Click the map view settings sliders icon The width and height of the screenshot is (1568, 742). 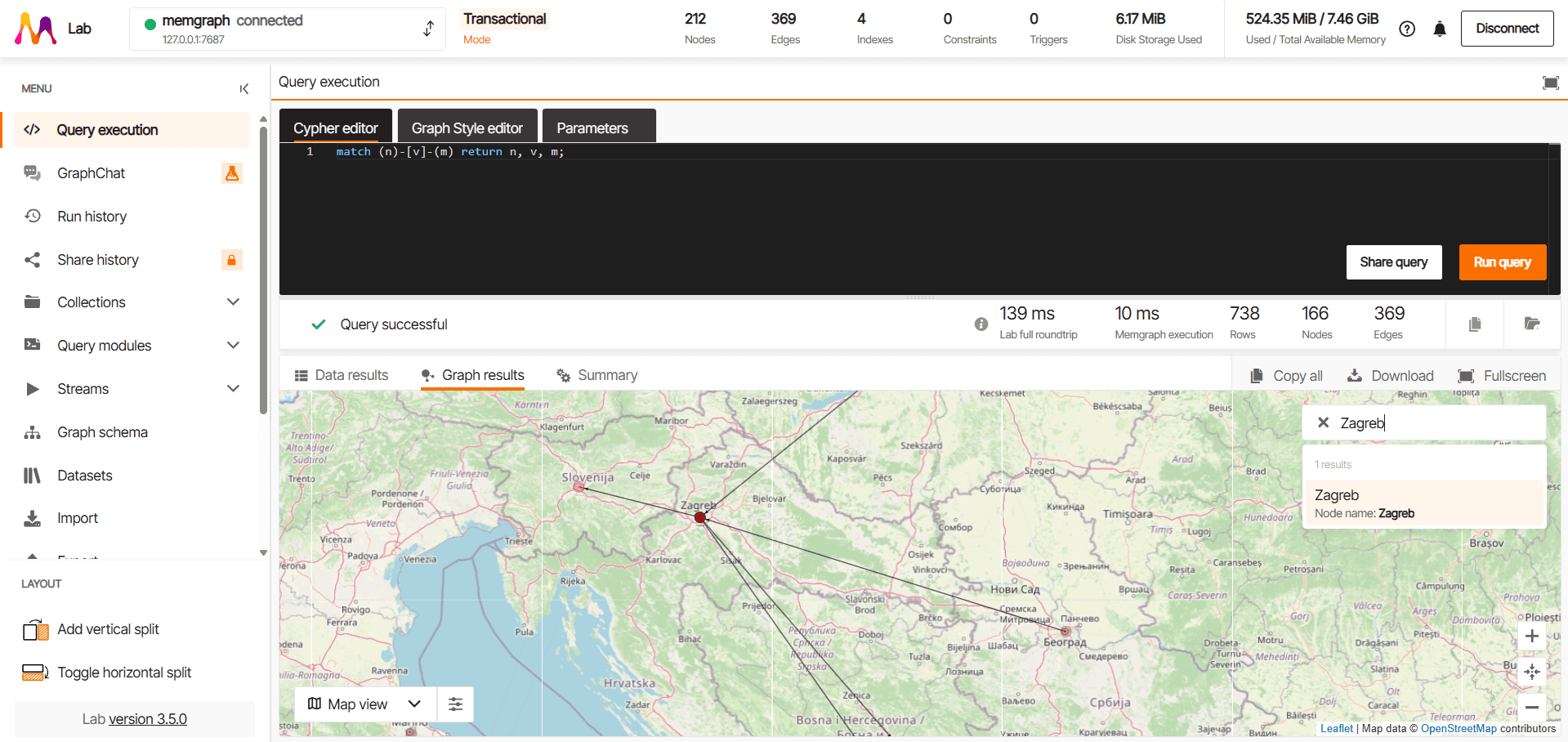pos(456,704)
